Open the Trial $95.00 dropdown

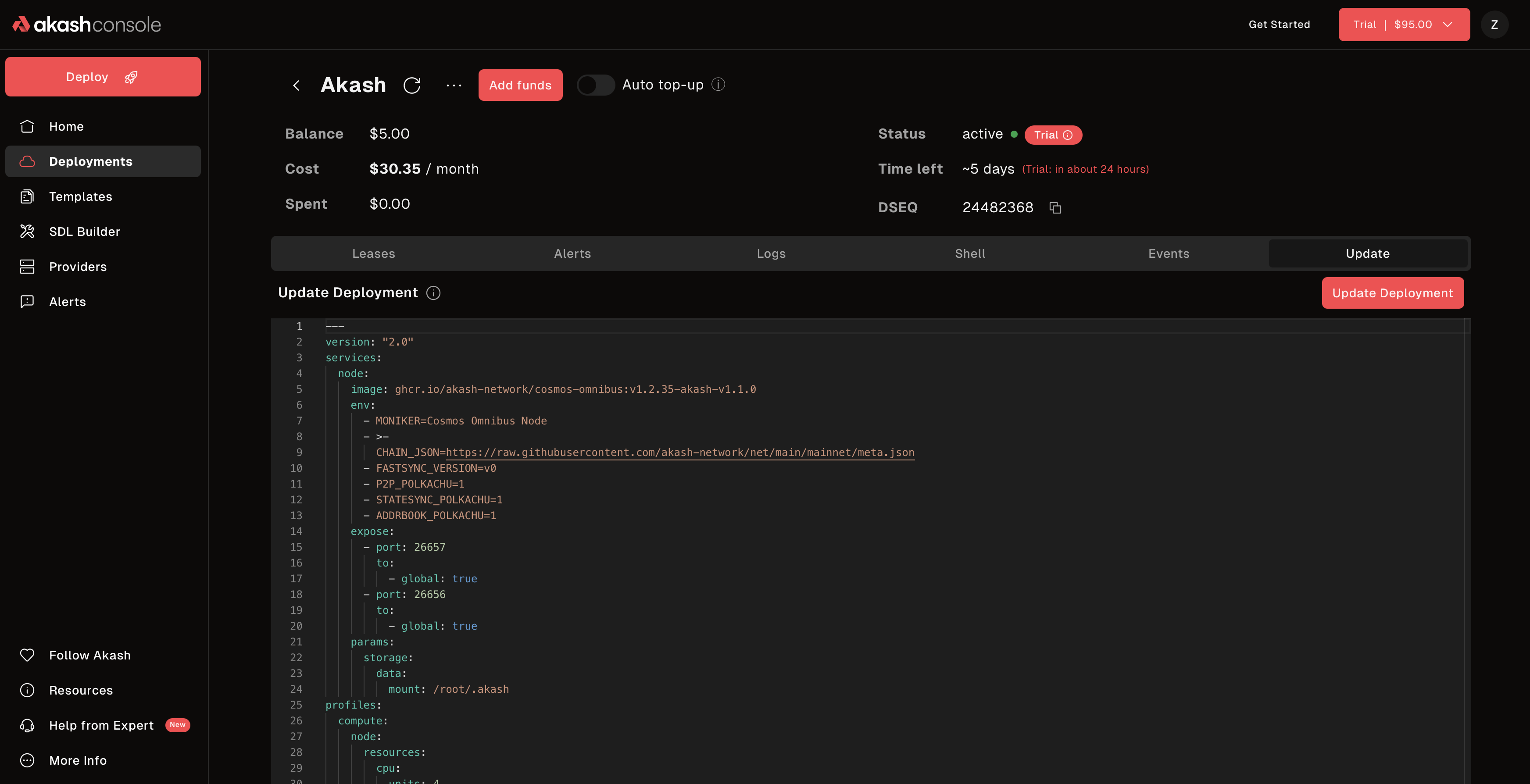tap(1404, 25)
